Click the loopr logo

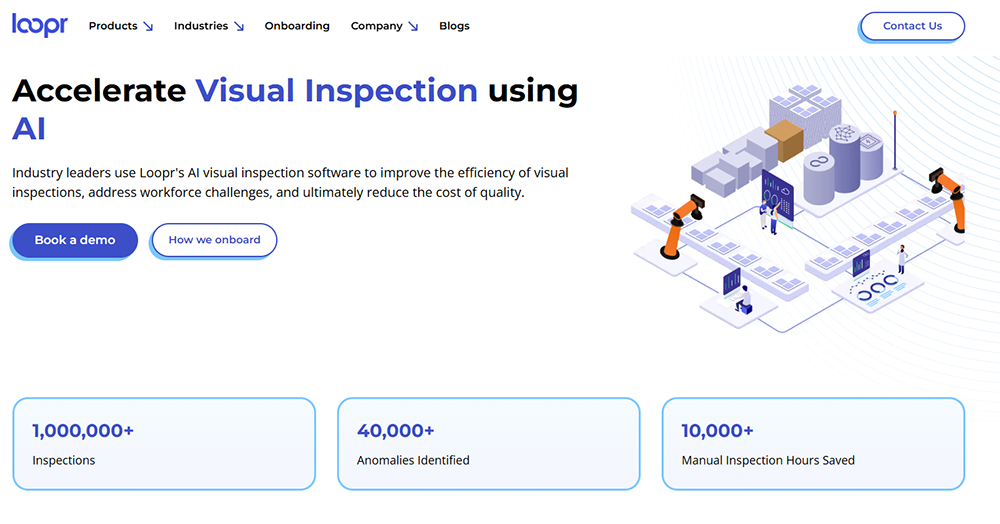click(40, 25)
